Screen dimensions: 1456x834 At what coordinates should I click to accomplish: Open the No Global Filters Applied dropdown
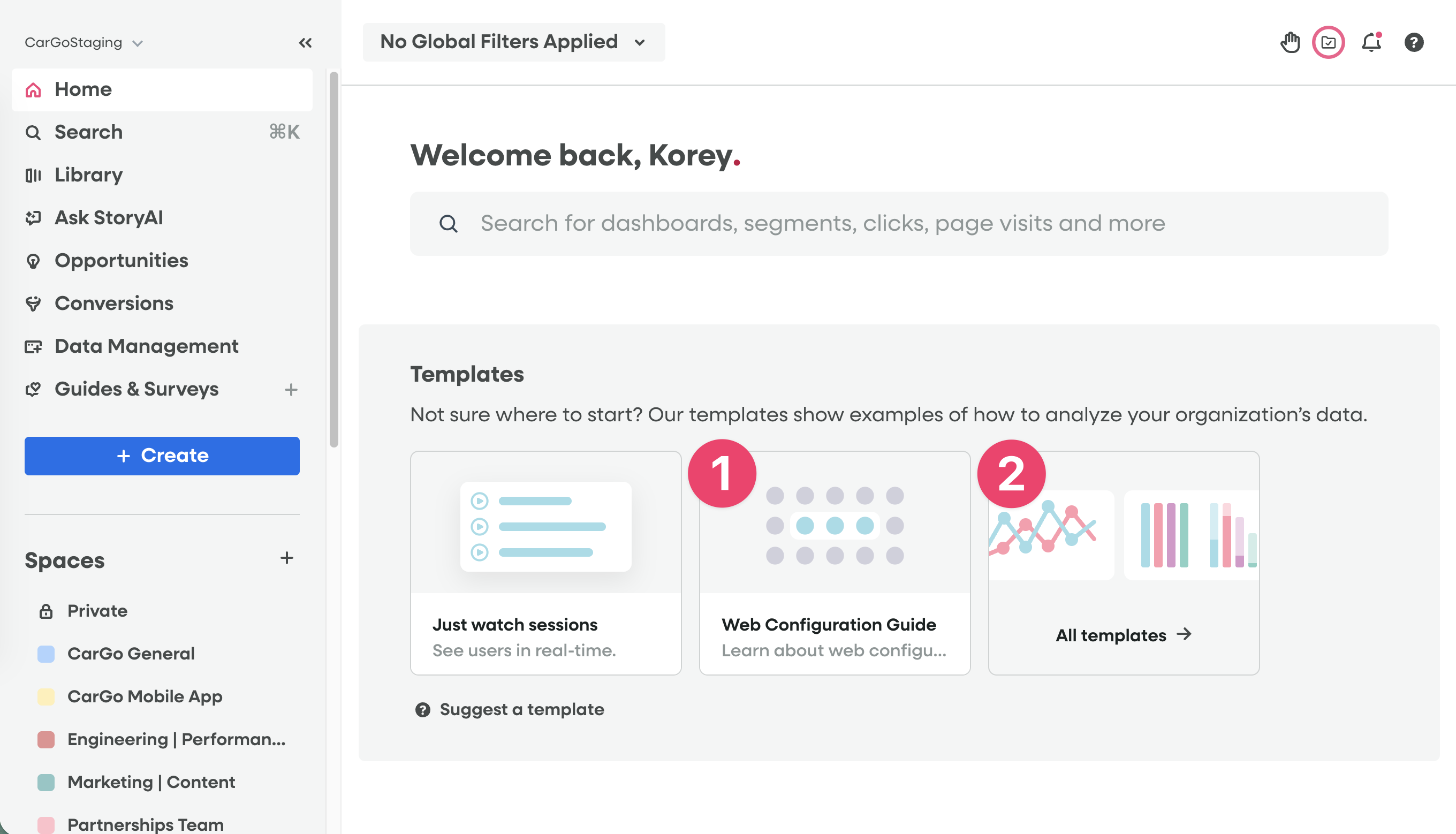[x=513, y=42]
